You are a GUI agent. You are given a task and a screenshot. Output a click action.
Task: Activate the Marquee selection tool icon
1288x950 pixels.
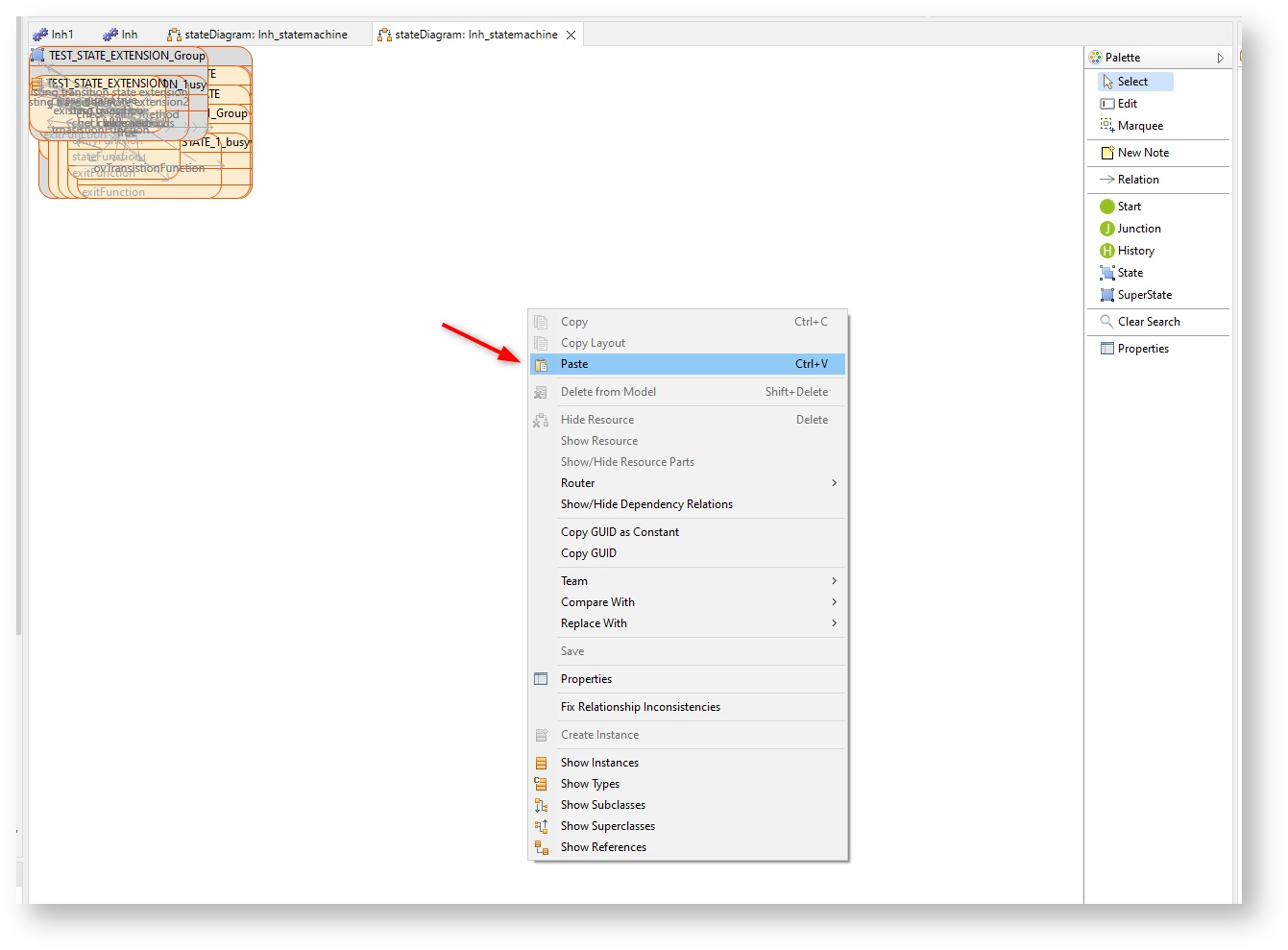(x=1106, y=126)
